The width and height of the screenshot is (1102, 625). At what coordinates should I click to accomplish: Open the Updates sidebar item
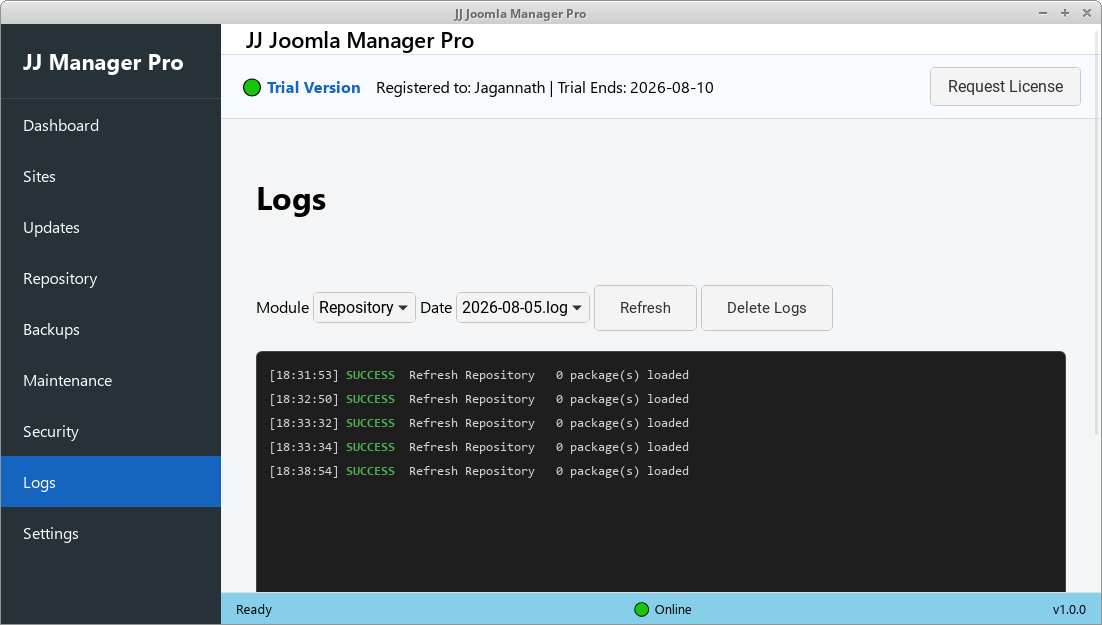point(110,227)
